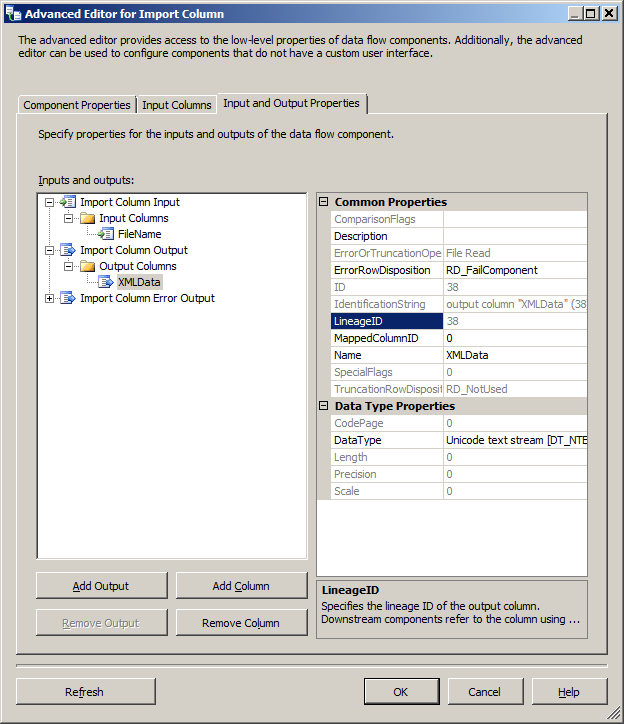Click the Refresh button

pyautogui.click(x=85, y=692)
